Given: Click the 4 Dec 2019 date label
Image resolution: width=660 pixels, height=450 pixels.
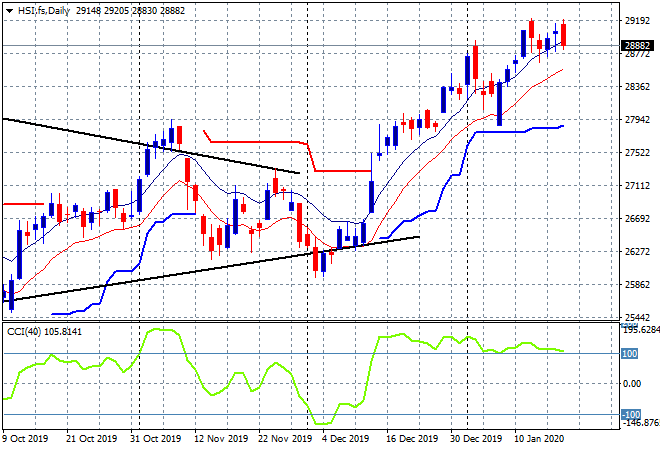Looking at the screenshot, I should point(346,439).
